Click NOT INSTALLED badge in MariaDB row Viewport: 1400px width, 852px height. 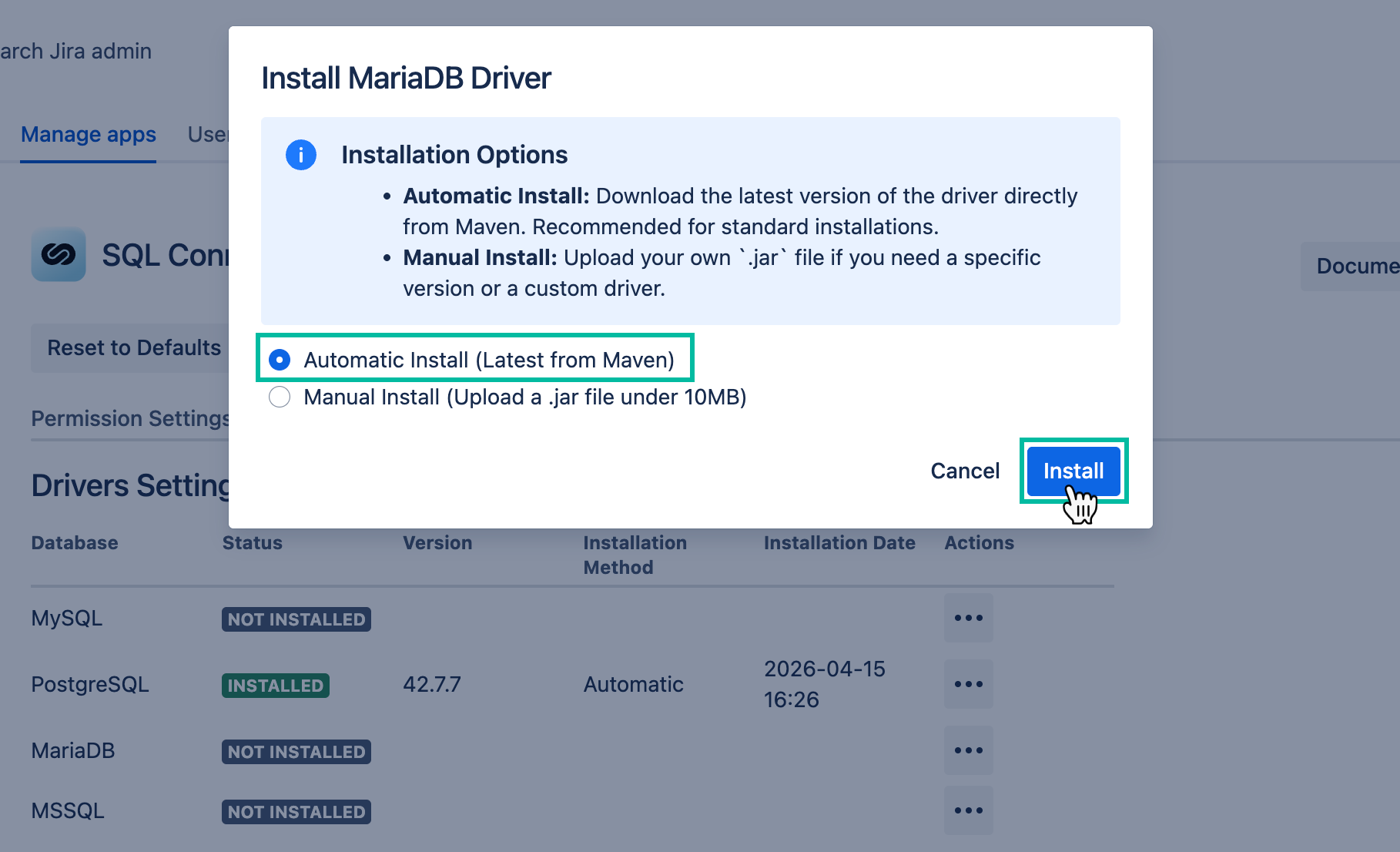click(296, 752)
